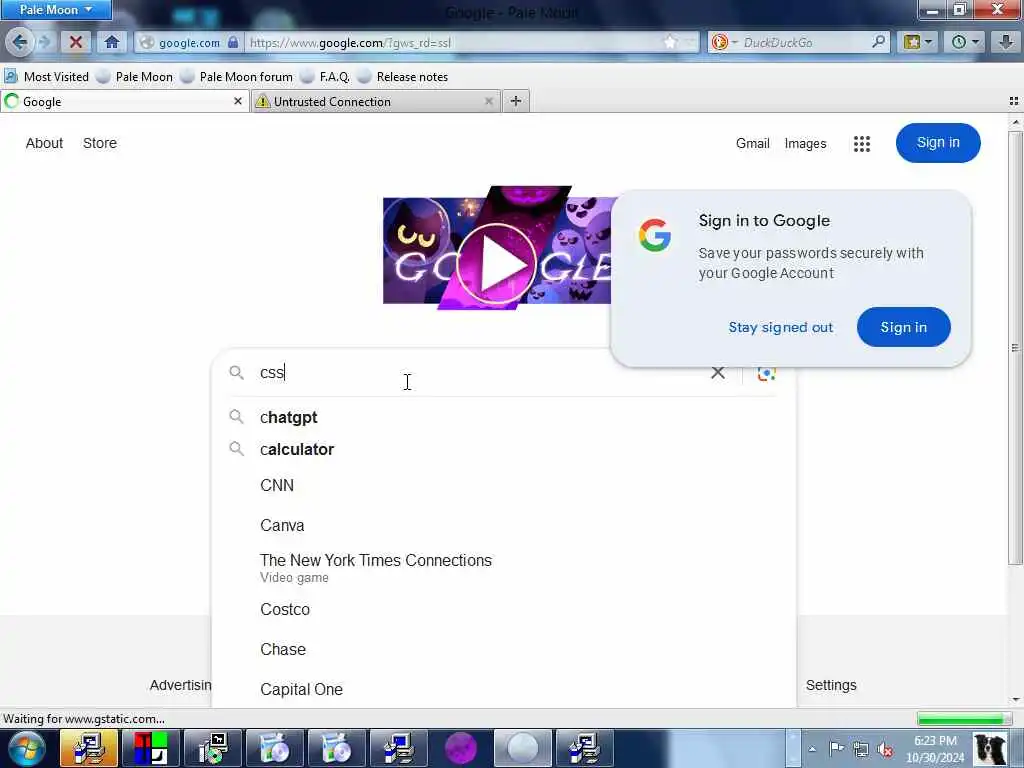Open the Store link
Viewport: 1024px width, 768px height.
pyautogui.click(x=100, y=143)
